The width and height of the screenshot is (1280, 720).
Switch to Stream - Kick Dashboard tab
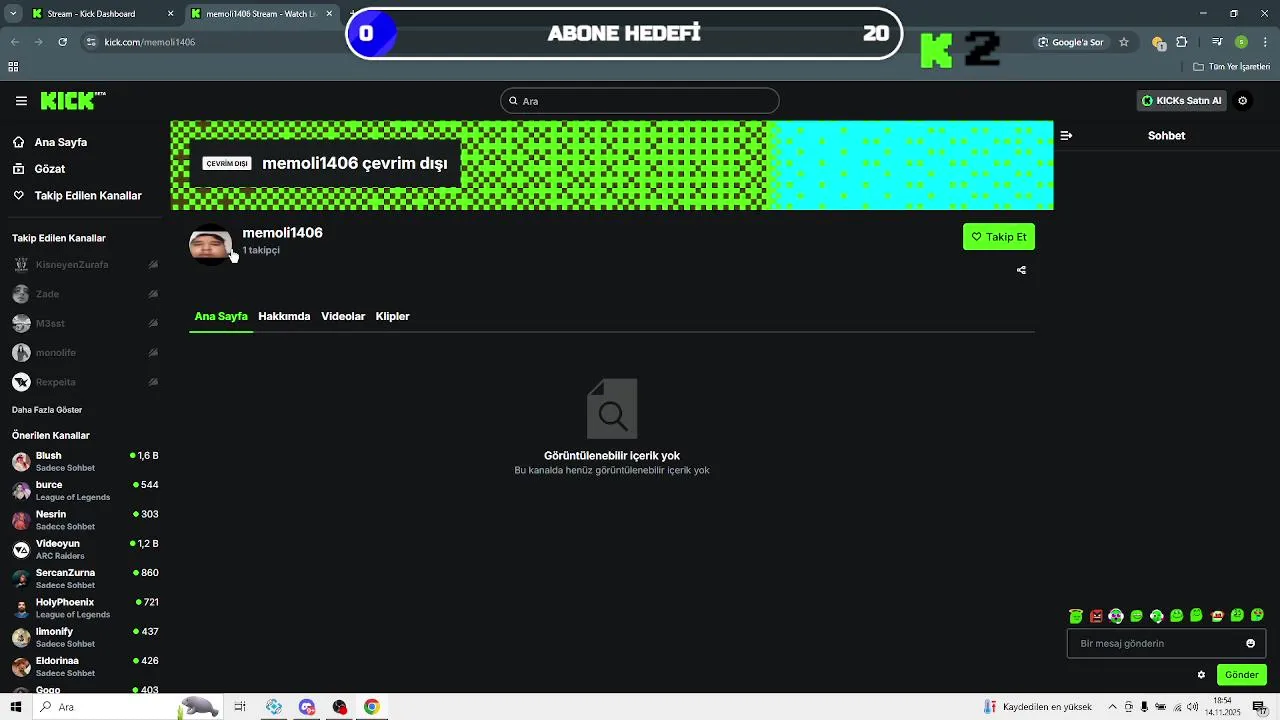[102, 14]
